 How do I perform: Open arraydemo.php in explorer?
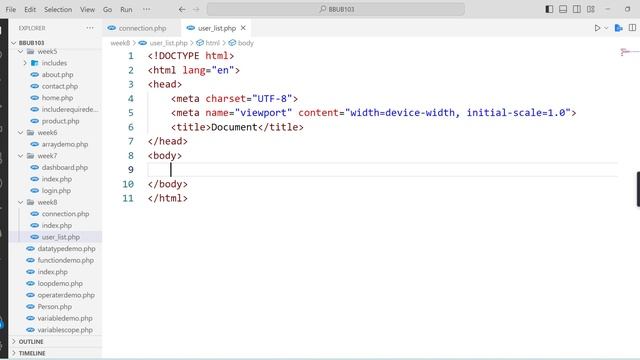click(x=64, y=144)
